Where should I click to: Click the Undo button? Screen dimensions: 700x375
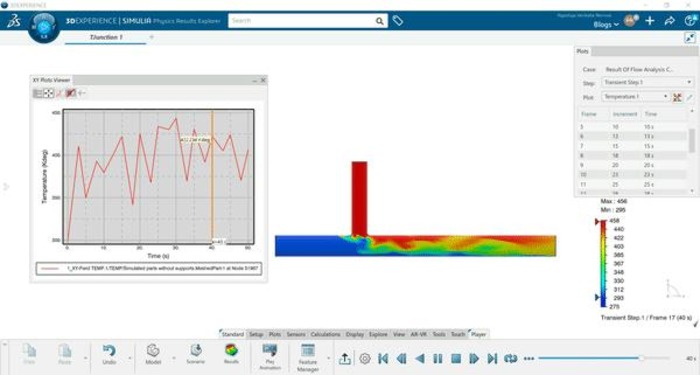[109, 354]
